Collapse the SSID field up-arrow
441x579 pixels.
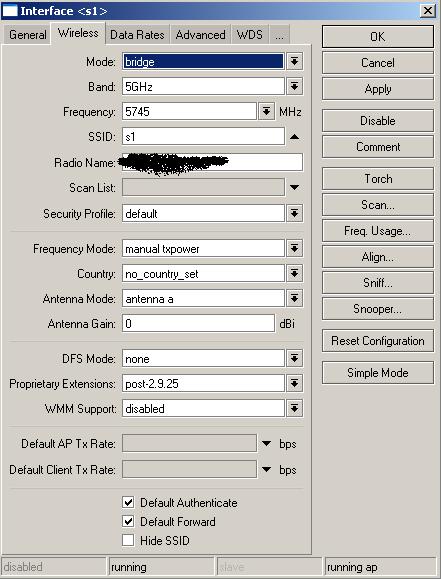tap(294, 137)
